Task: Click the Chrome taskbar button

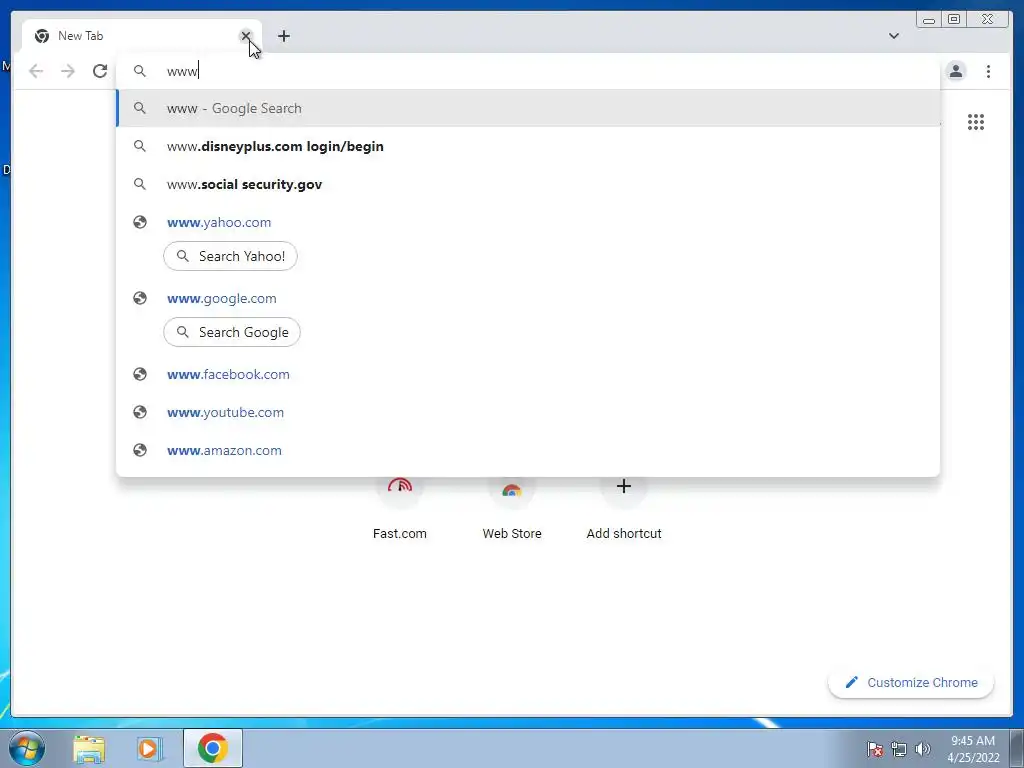Action: point(212,748)
